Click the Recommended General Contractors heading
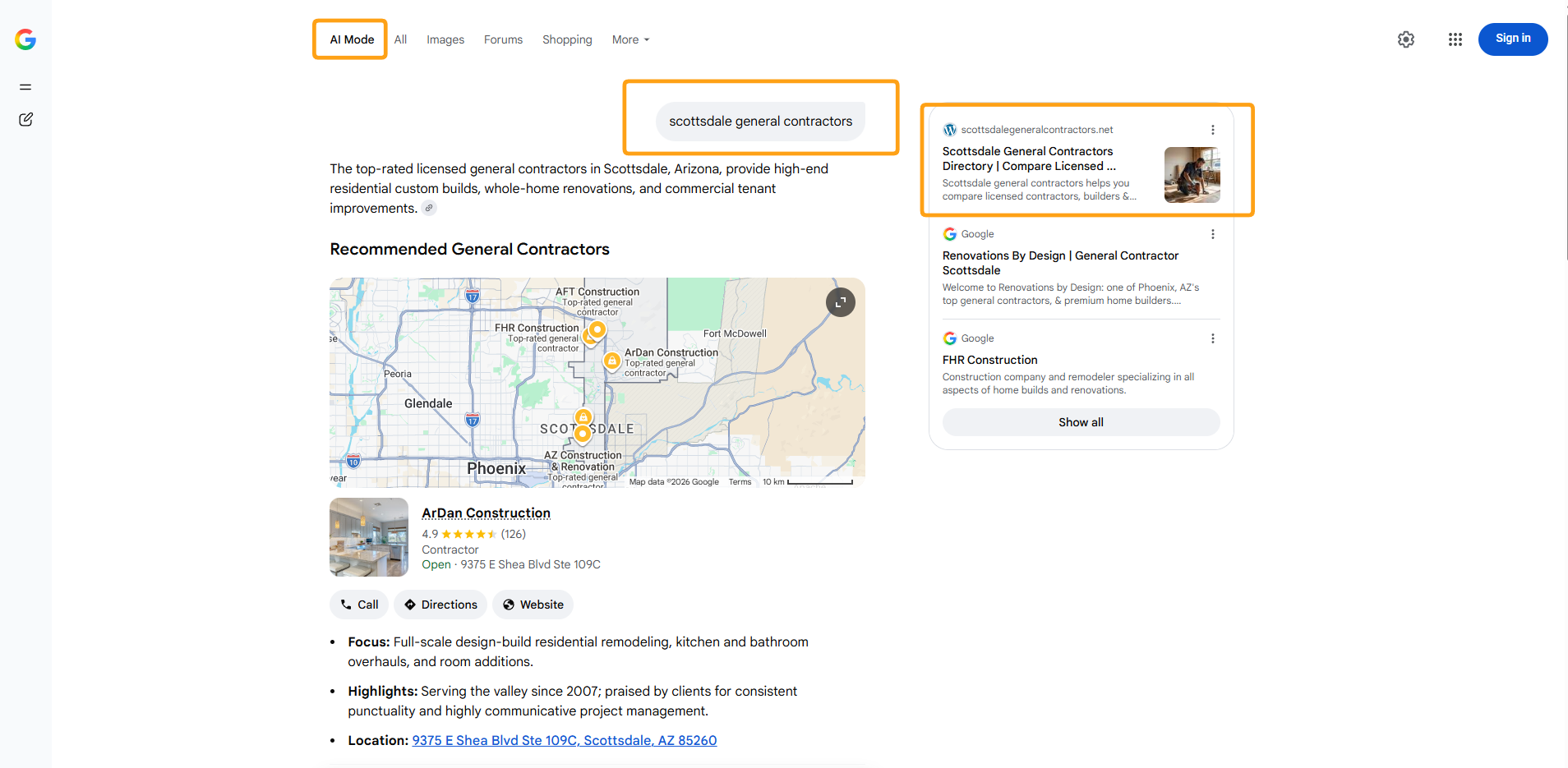This screenshot has height=768, width=1568. click(469, 249)
